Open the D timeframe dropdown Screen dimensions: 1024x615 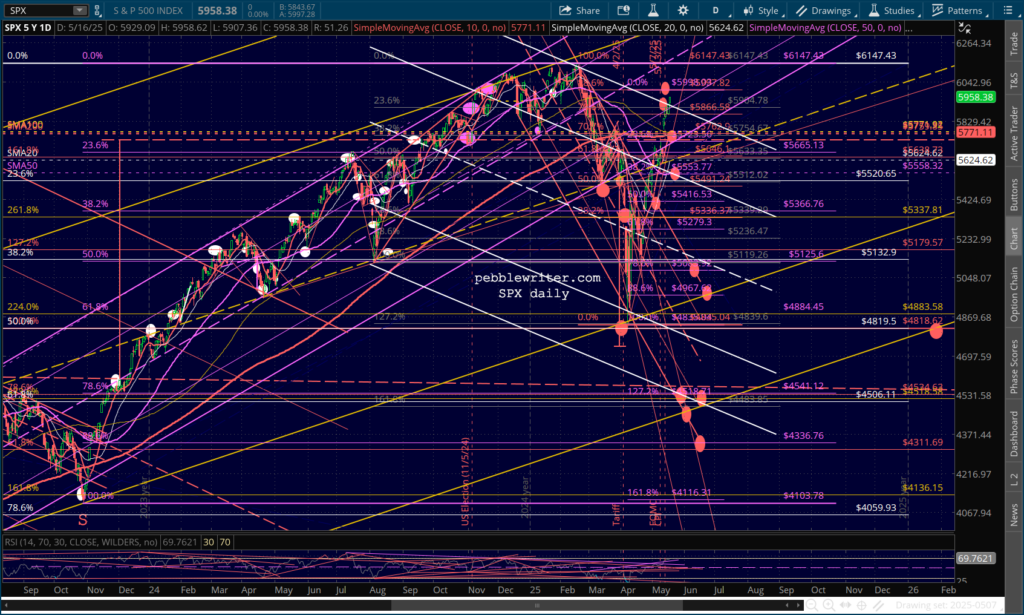714,10
